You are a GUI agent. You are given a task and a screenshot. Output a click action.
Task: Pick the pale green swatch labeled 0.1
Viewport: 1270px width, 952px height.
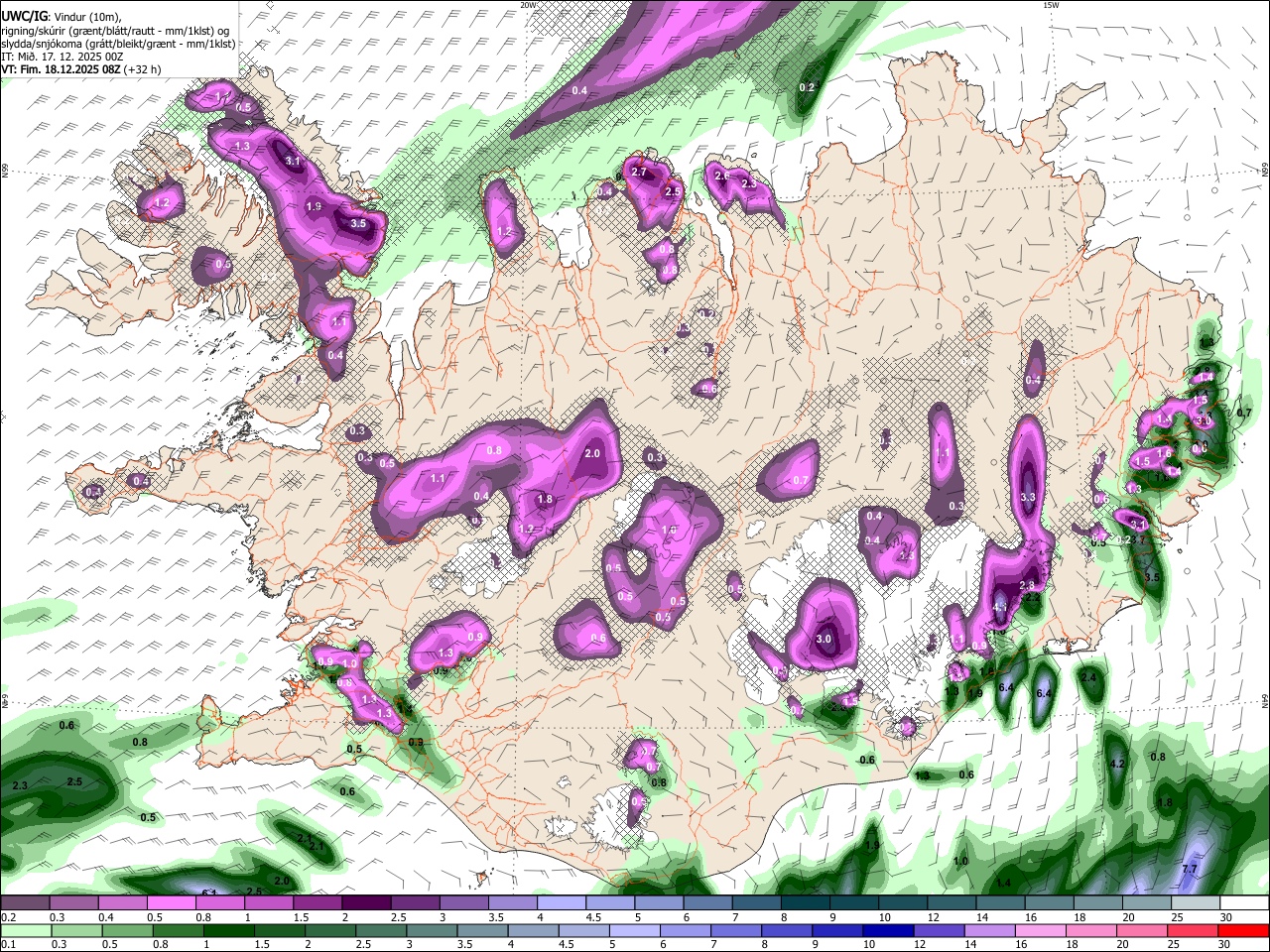pos(25,931)
